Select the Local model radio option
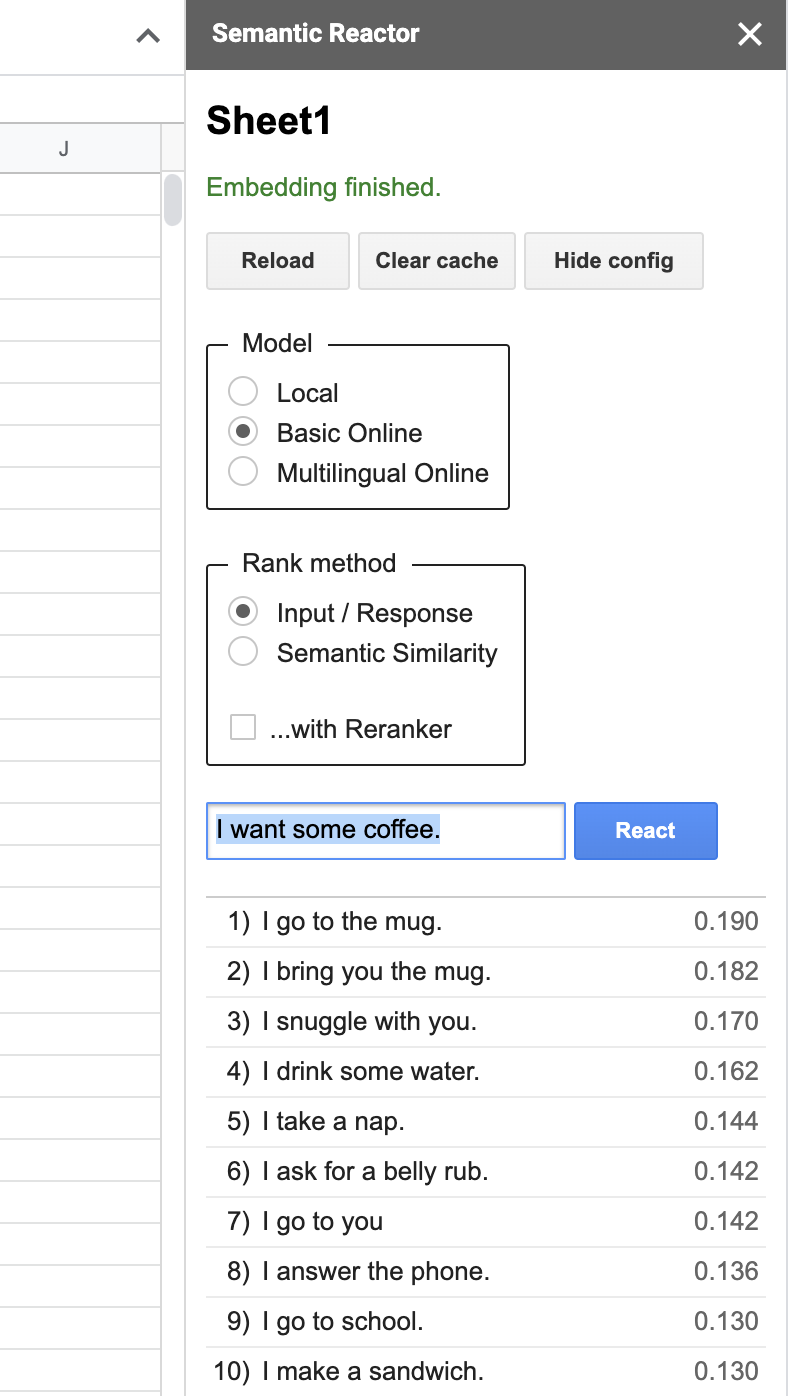 coord(243,392)
